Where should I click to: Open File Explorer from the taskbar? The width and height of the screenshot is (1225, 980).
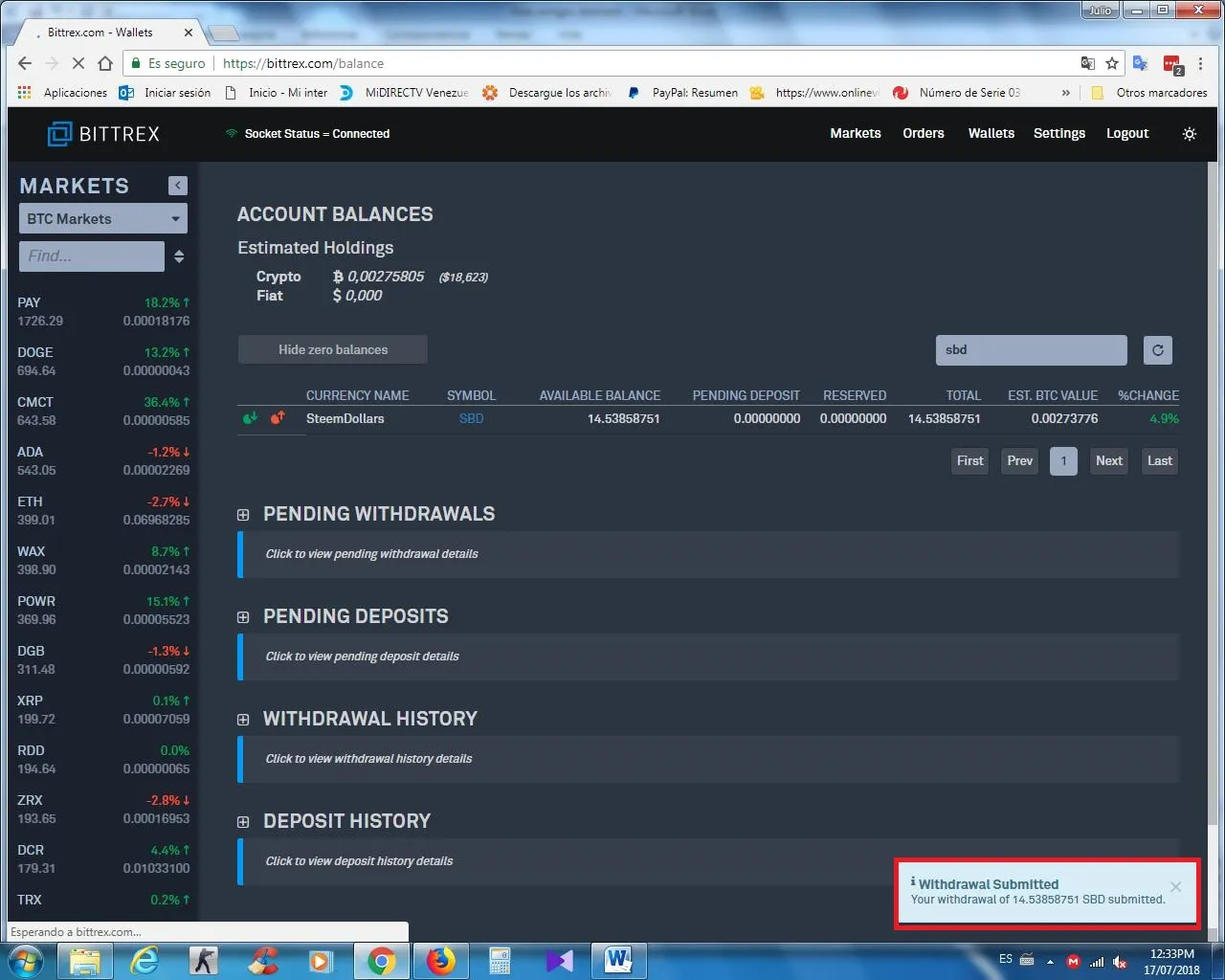pos(85,961)
